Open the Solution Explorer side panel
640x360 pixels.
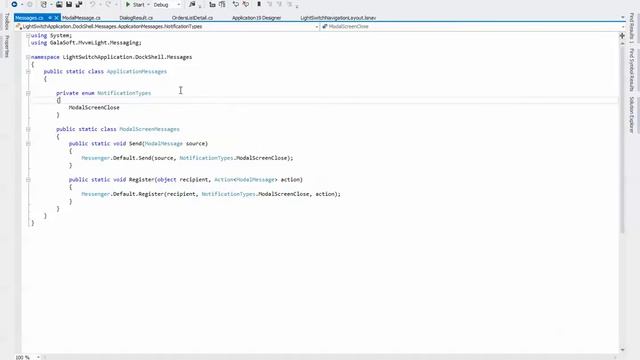click(631, 115)
